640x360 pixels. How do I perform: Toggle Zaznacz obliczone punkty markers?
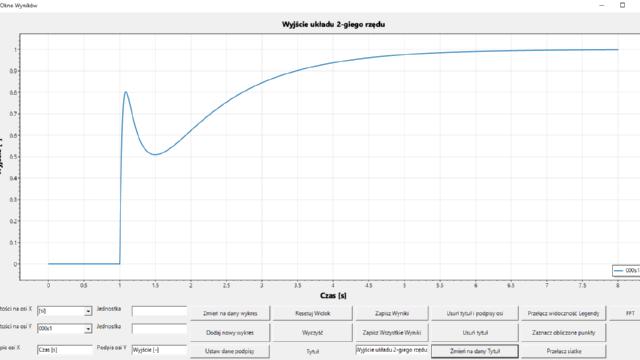click(563, 333)
